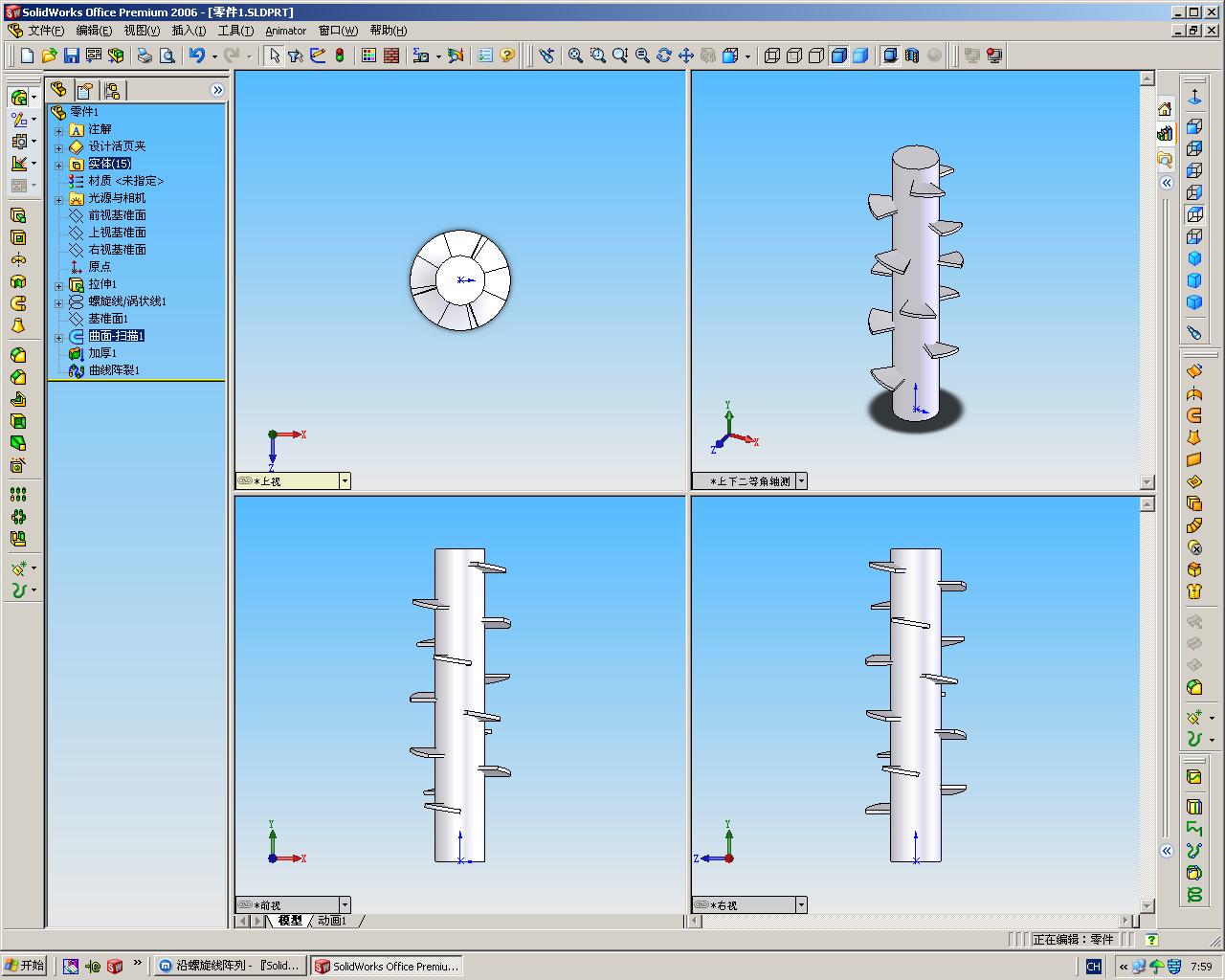This screenshot has width=1225, height=980.
Task: Open the 文件(F) menu
Action: click(x=46, y=31)
